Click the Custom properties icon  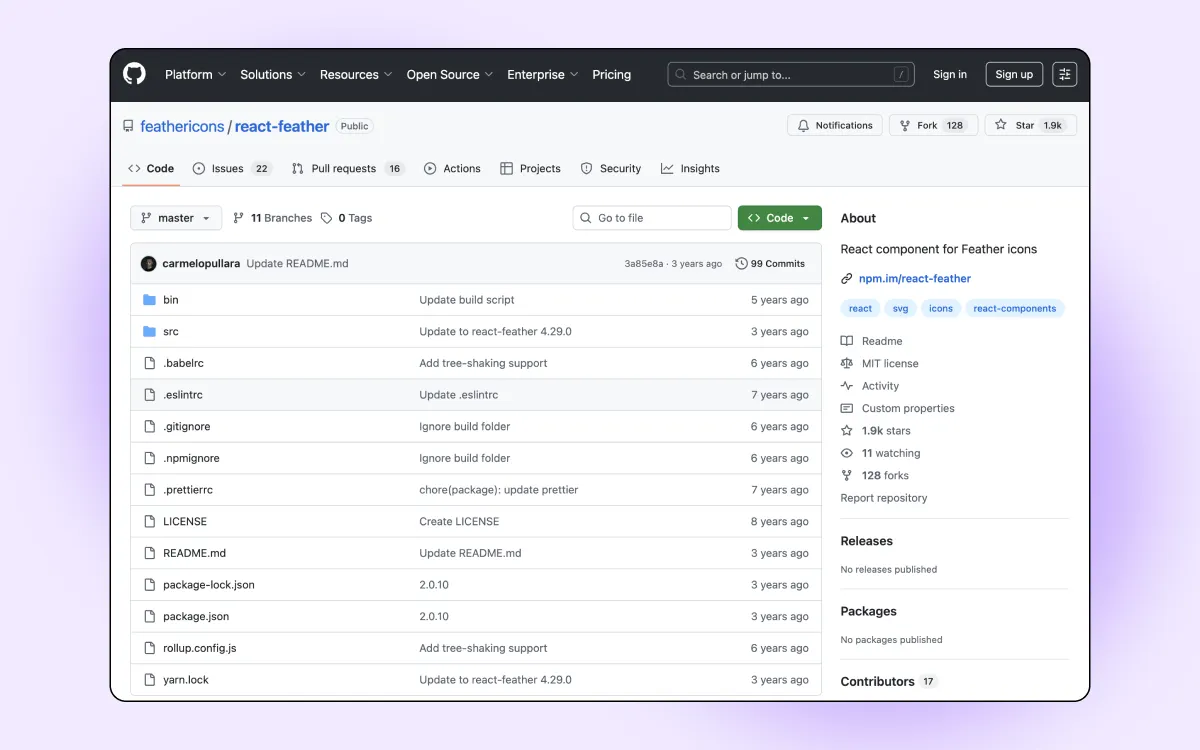[x=847, y=408]
